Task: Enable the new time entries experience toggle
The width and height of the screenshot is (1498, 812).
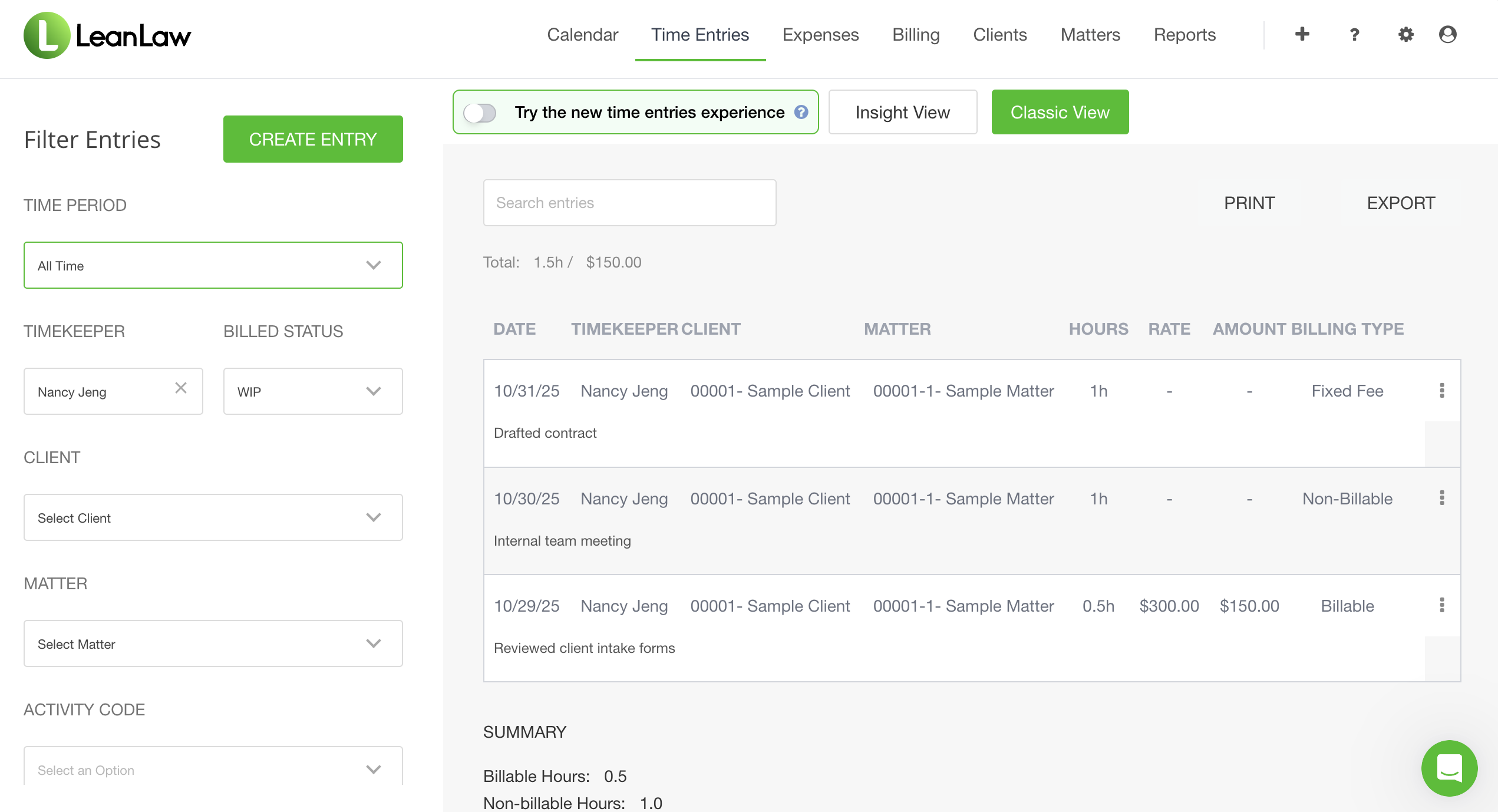Action: [x=480, y=113]
